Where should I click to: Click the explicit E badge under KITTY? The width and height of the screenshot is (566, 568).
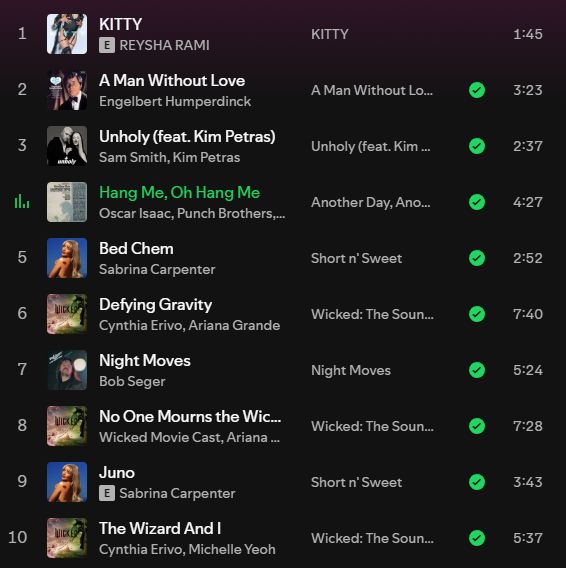(x=107, y=45)
